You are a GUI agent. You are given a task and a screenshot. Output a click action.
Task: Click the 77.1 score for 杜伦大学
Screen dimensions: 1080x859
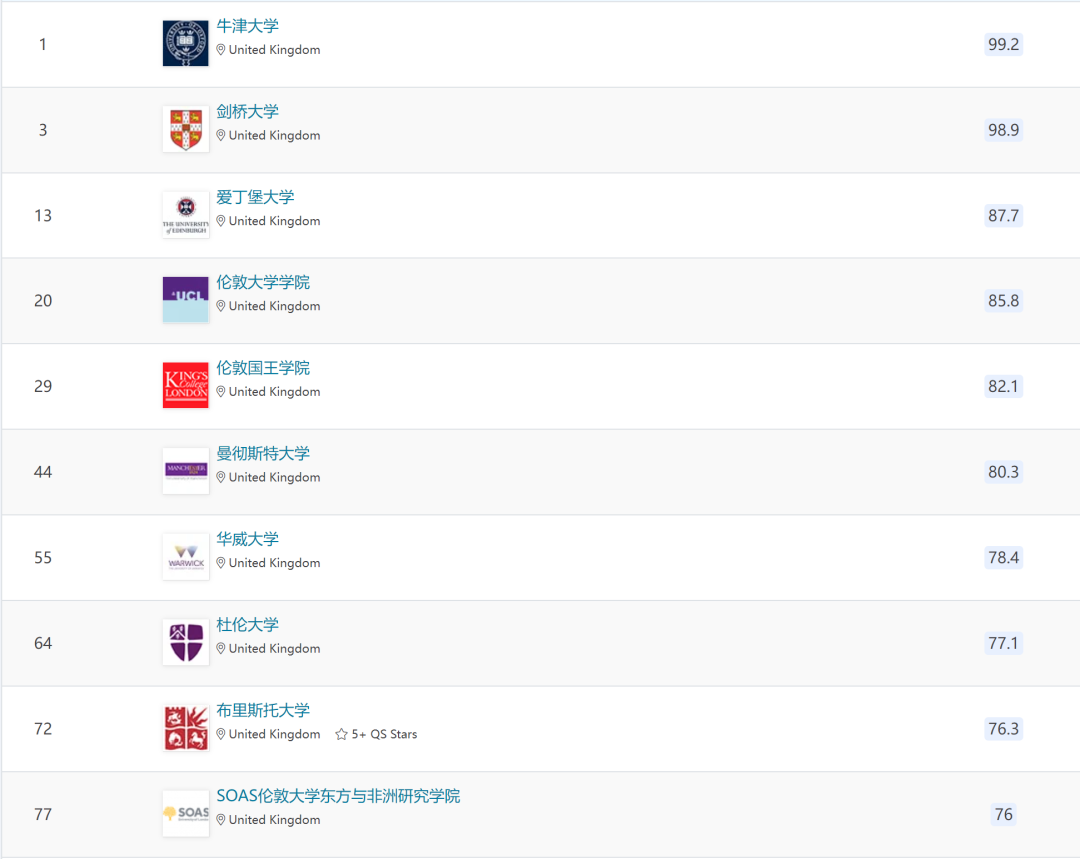[1003, 643]
